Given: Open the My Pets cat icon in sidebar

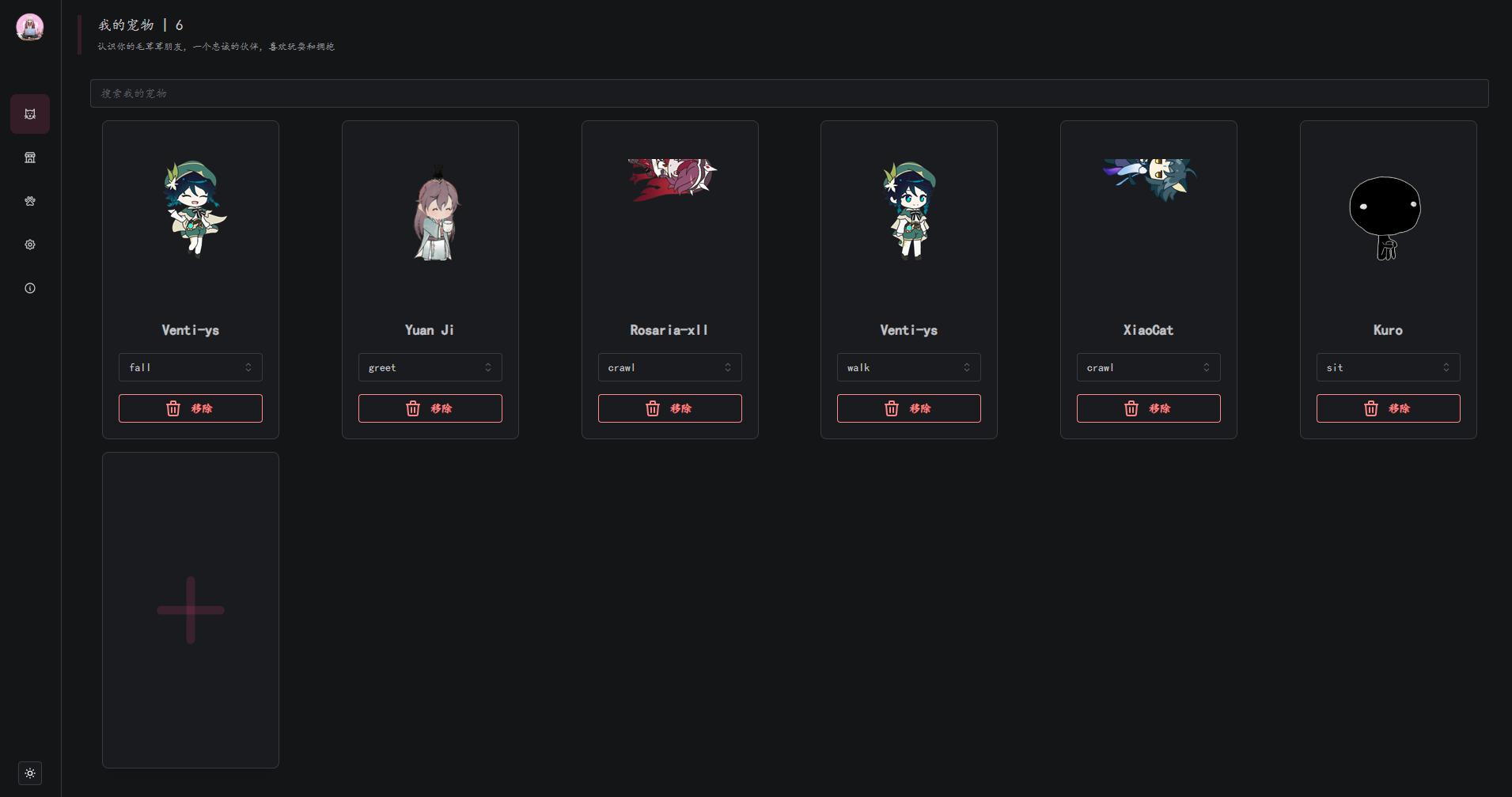Looking at the screenshot, I should pyautogui.click(x=30, y=114).
